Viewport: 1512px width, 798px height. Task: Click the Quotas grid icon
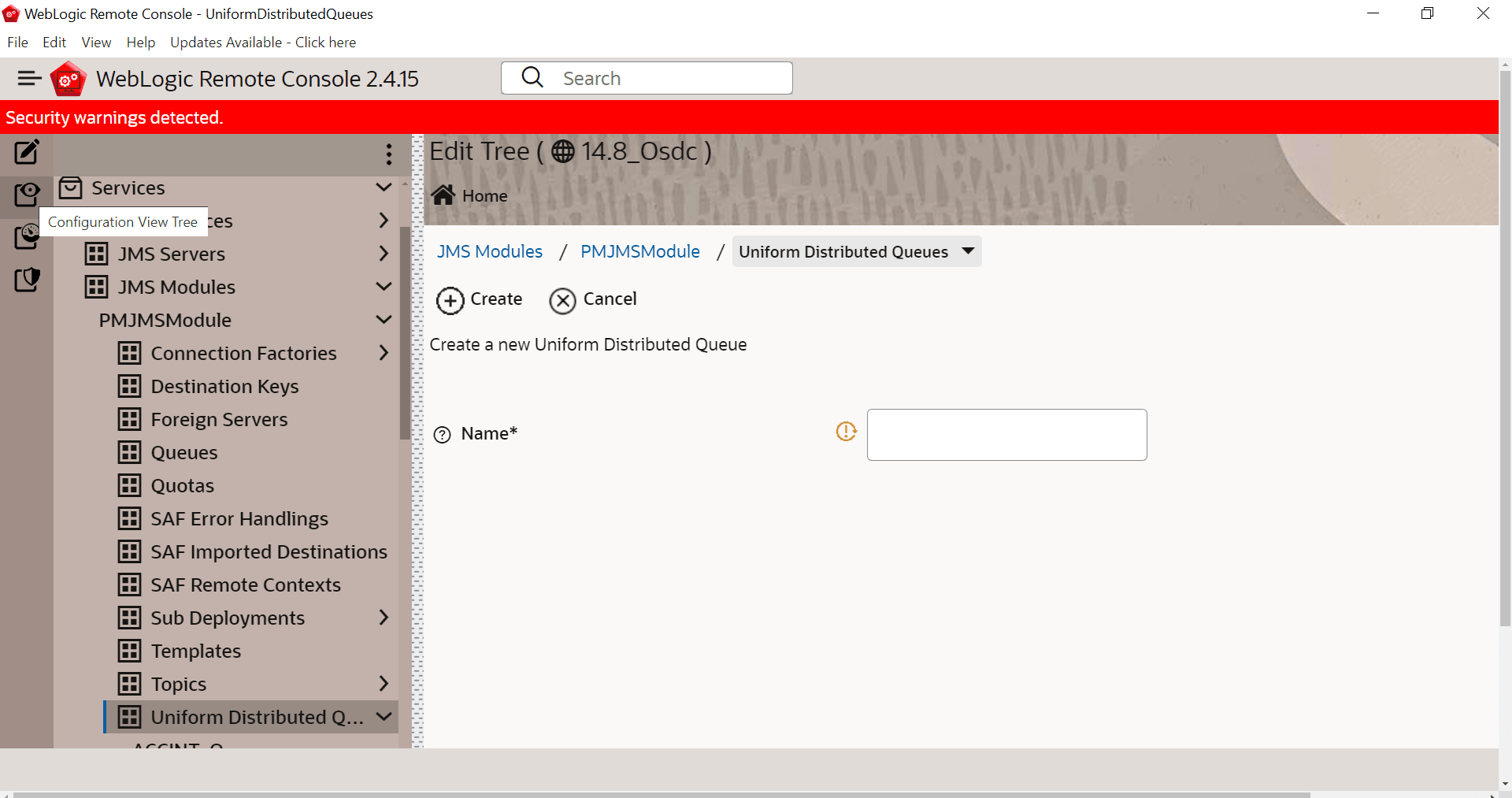pyautogui.click(x=130, y=485)
